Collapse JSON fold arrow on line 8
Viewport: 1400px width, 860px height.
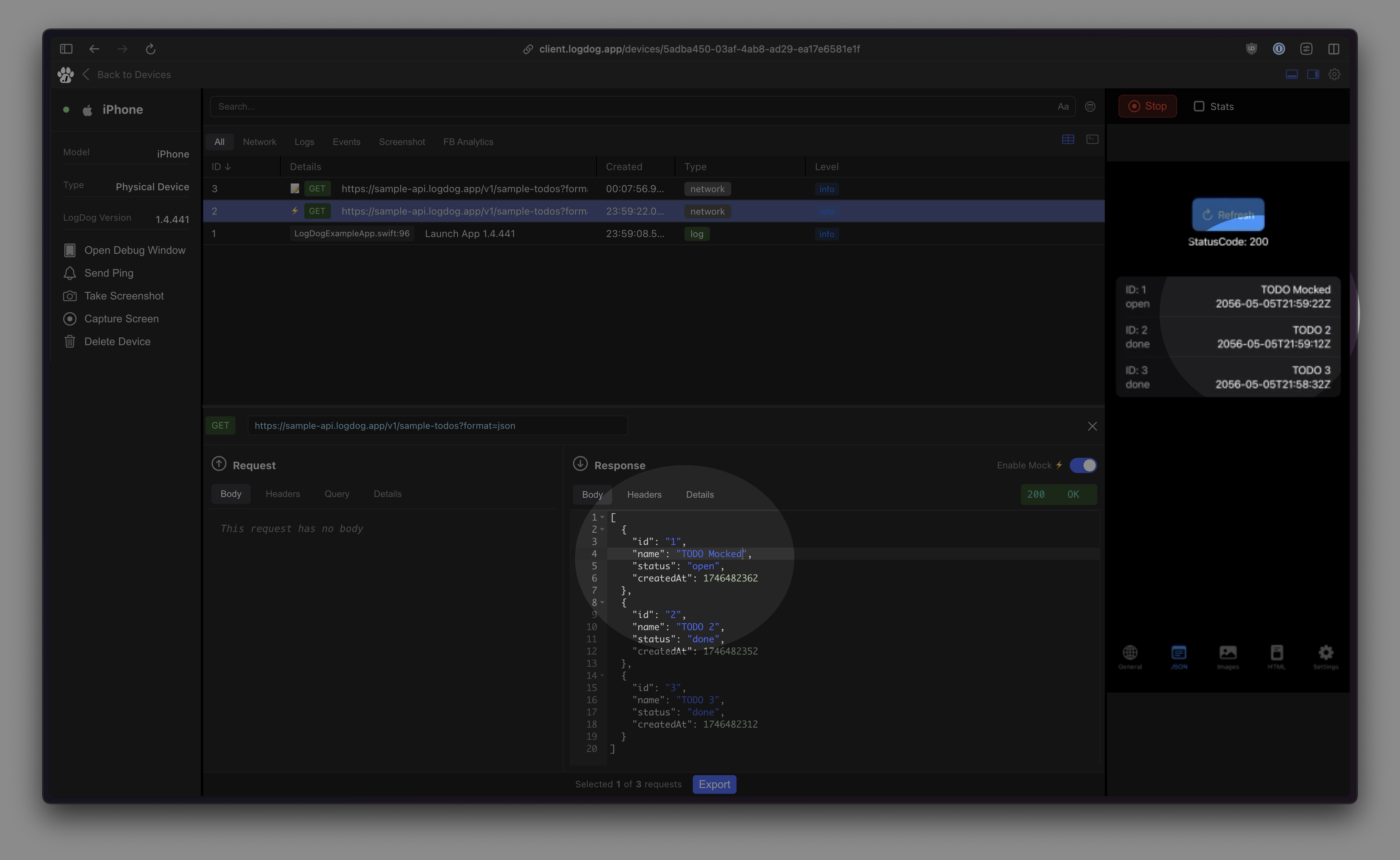602,602
